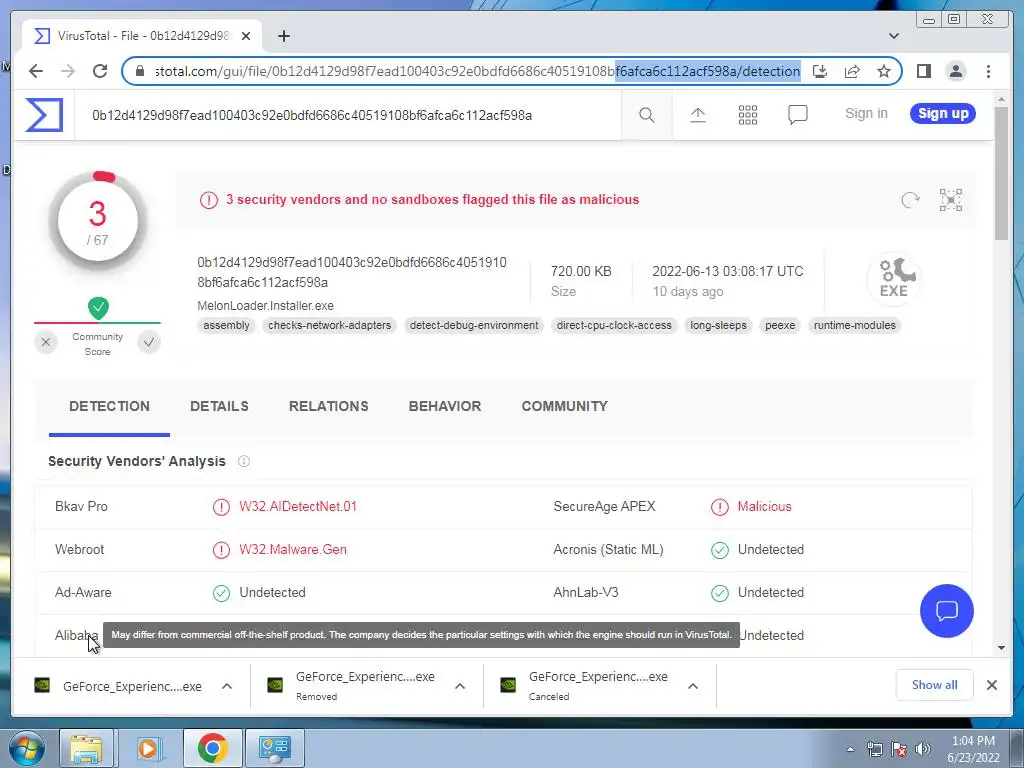Open the comments speech bubble icon
This screenshot has width=1024, height=768.
click(797, 115)
